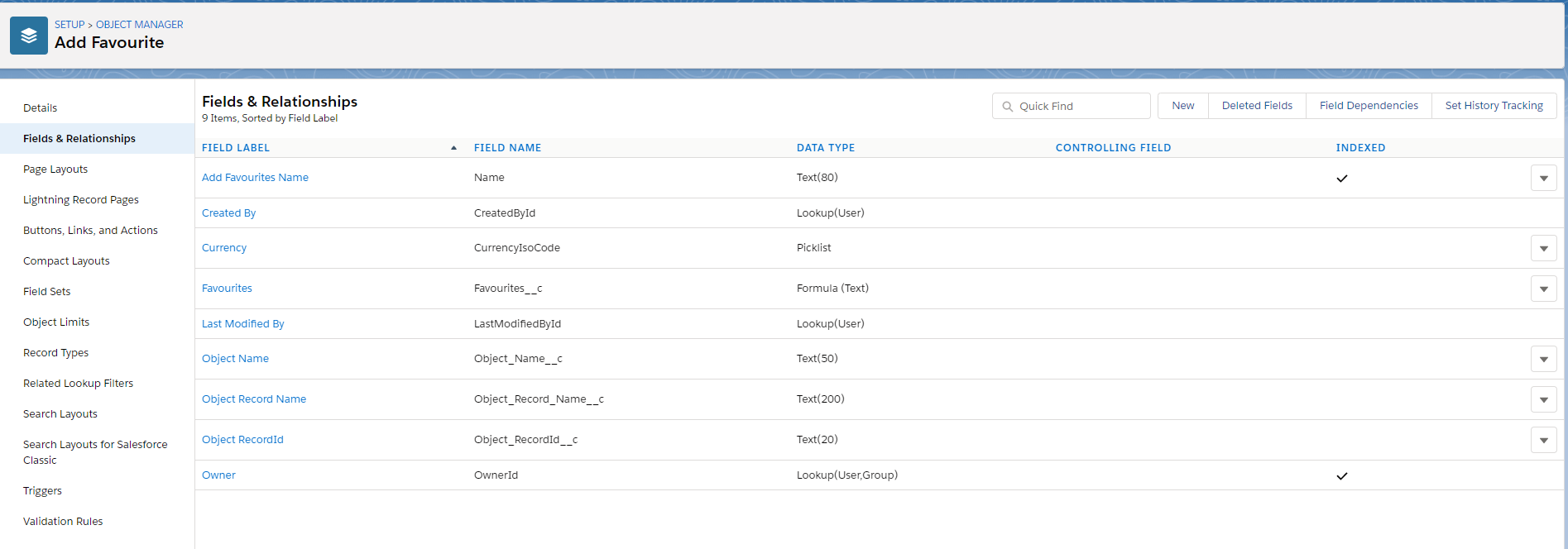Click the SETUP breadcrumb link
Viewport: 1568px width, 549px height.
70,25
